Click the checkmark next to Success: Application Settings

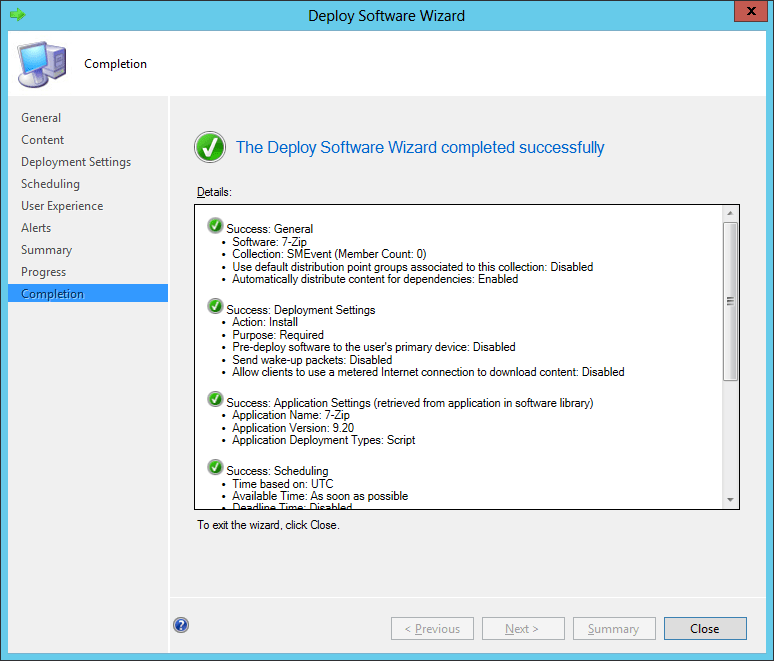215,400
